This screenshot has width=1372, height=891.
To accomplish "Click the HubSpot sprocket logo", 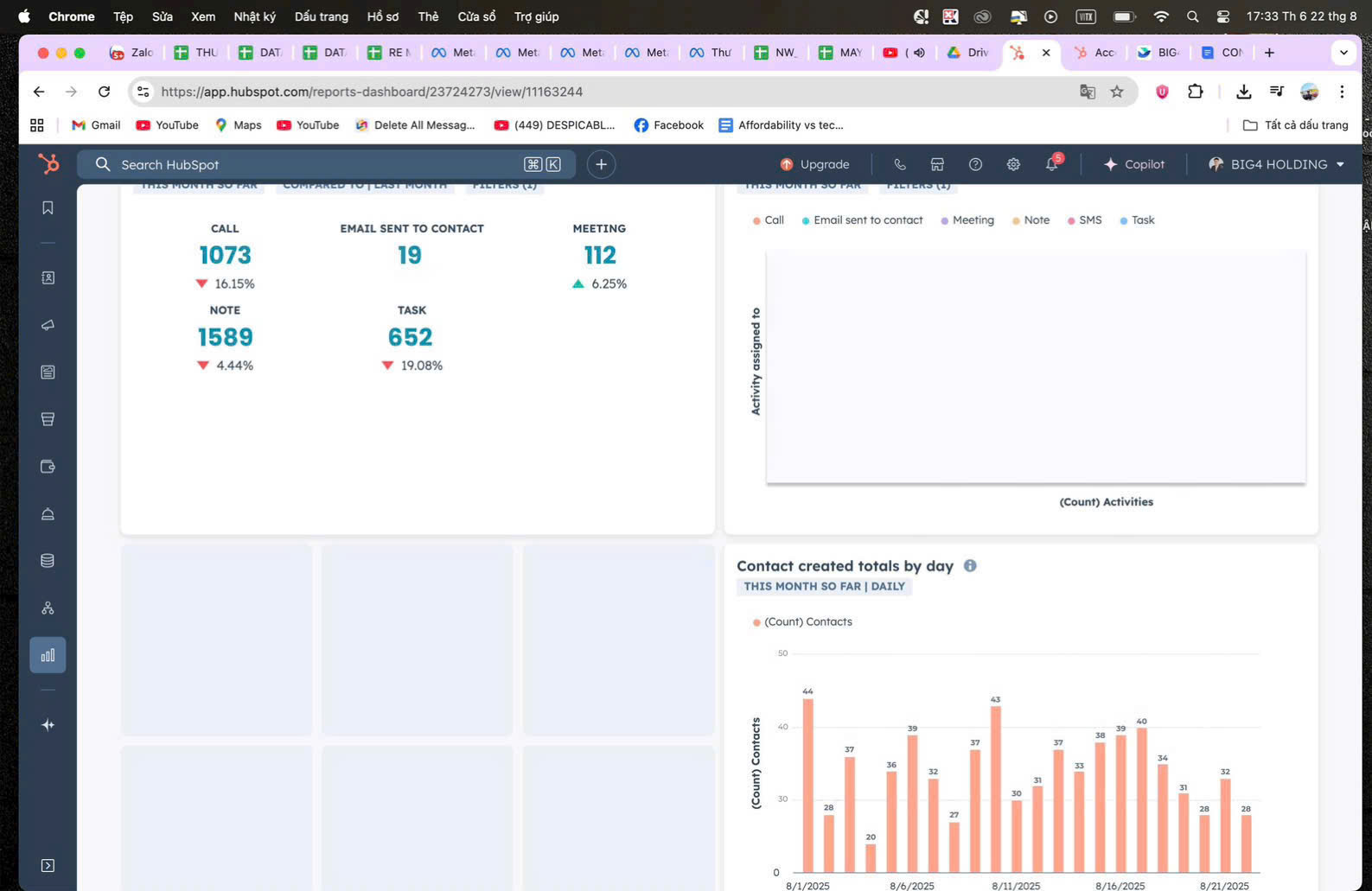I will (x=48, y=163).
